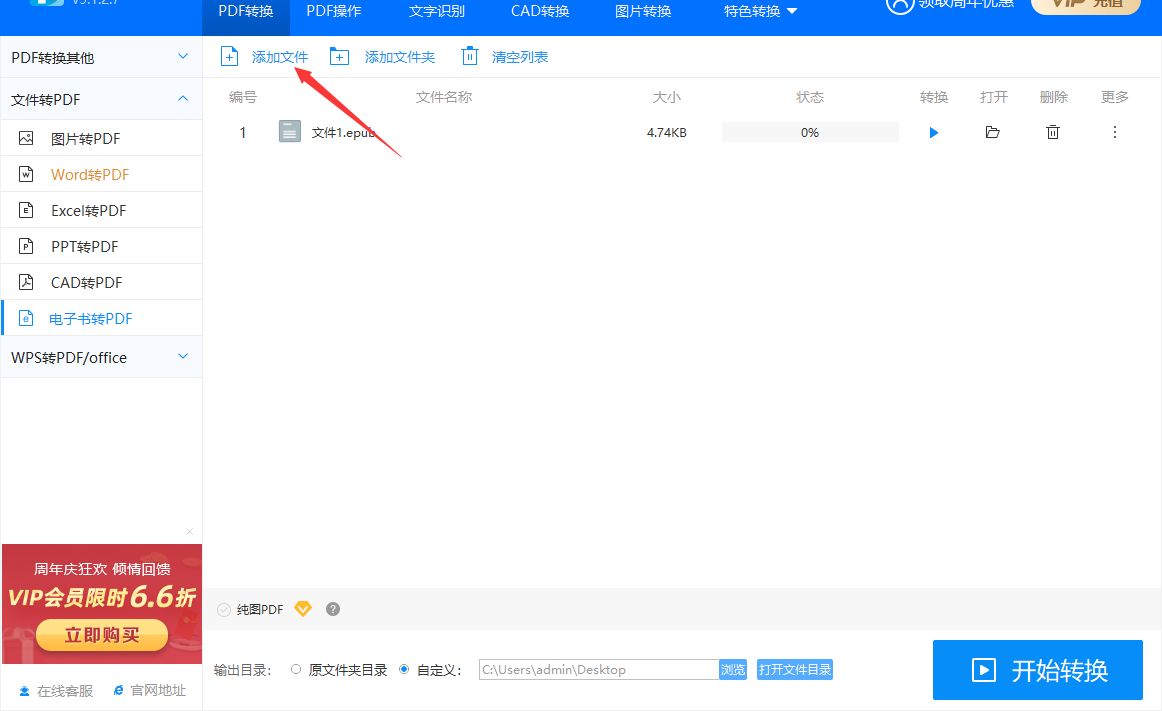1162x711 pixels.
Task: Click the Excel转PDF sheet icon
Action: (x=26, y=210)
